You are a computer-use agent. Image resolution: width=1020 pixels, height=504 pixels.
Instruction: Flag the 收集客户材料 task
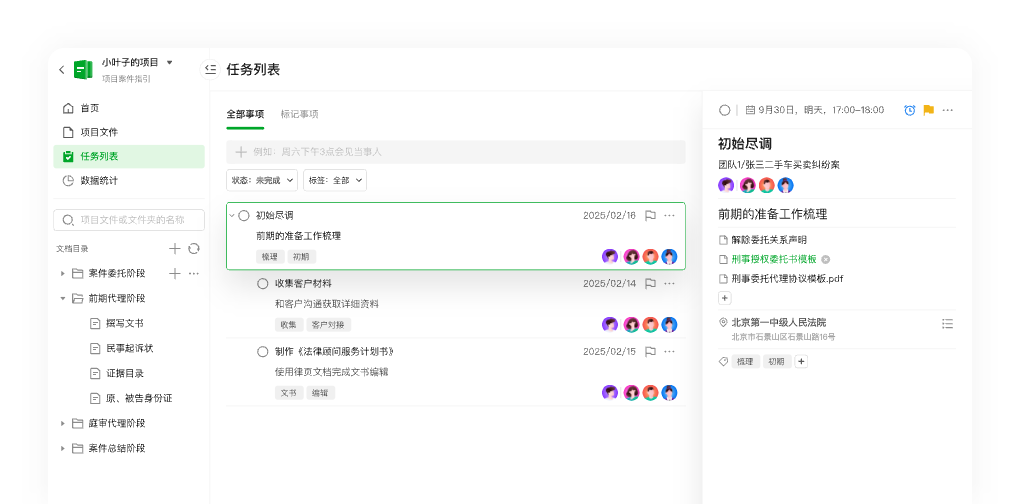(649, 284)
